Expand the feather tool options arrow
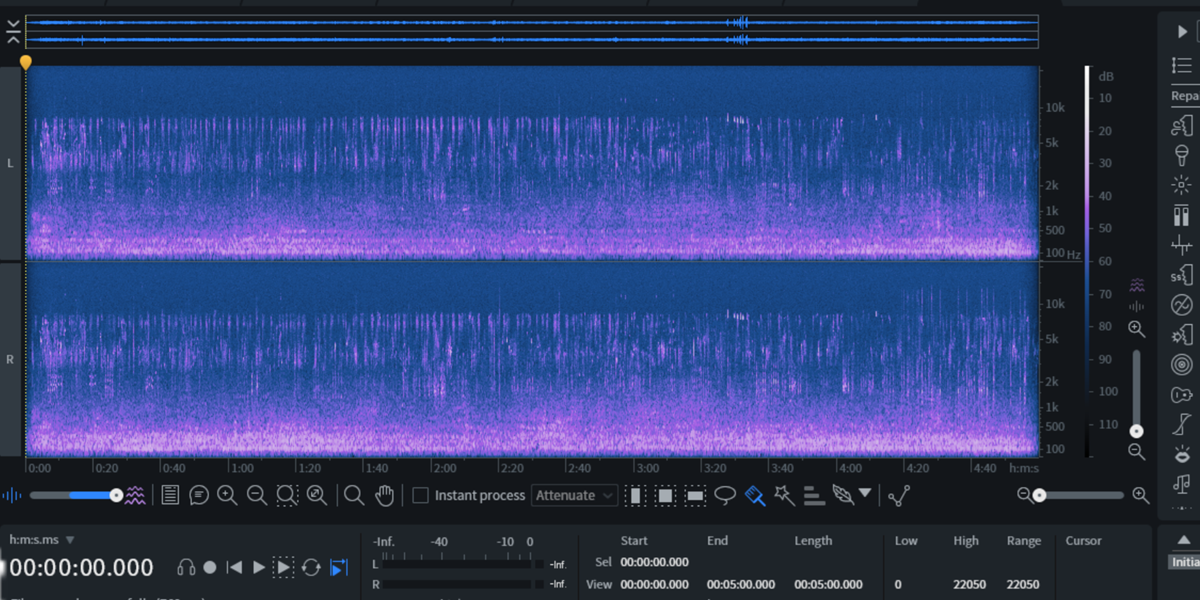The image size is (1200, 600). tap(865, 493)
